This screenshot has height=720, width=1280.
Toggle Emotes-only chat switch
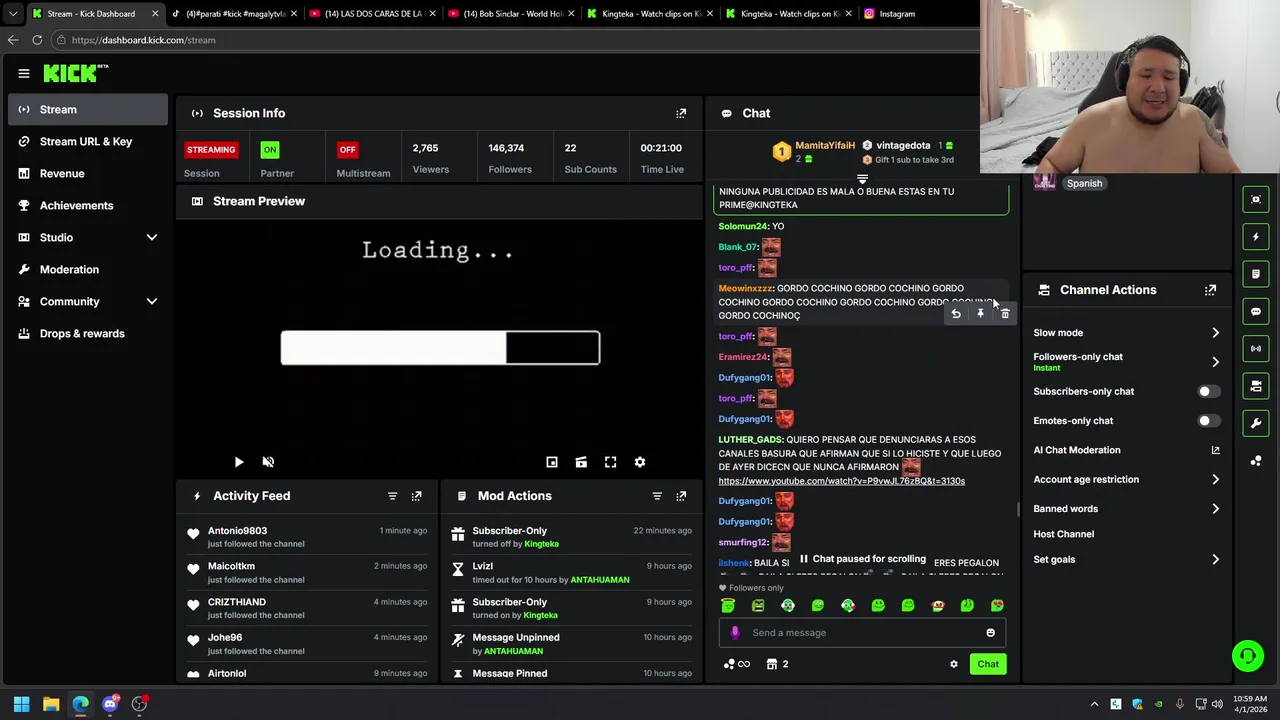pyautogui.click(x=1207, y=421)
